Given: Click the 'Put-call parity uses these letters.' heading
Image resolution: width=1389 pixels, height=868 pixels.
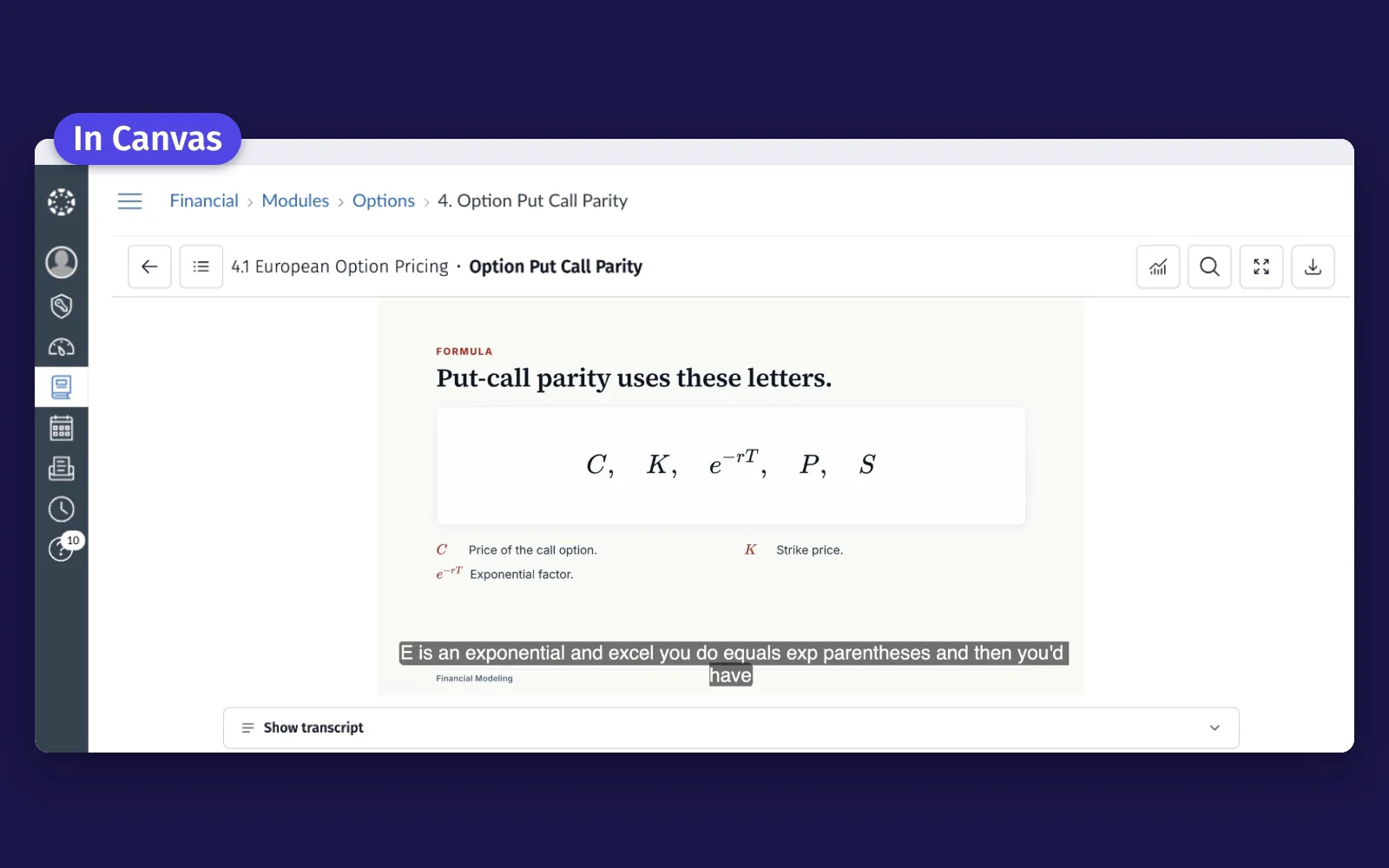Looking at the screenshot, I should [634, 378].
